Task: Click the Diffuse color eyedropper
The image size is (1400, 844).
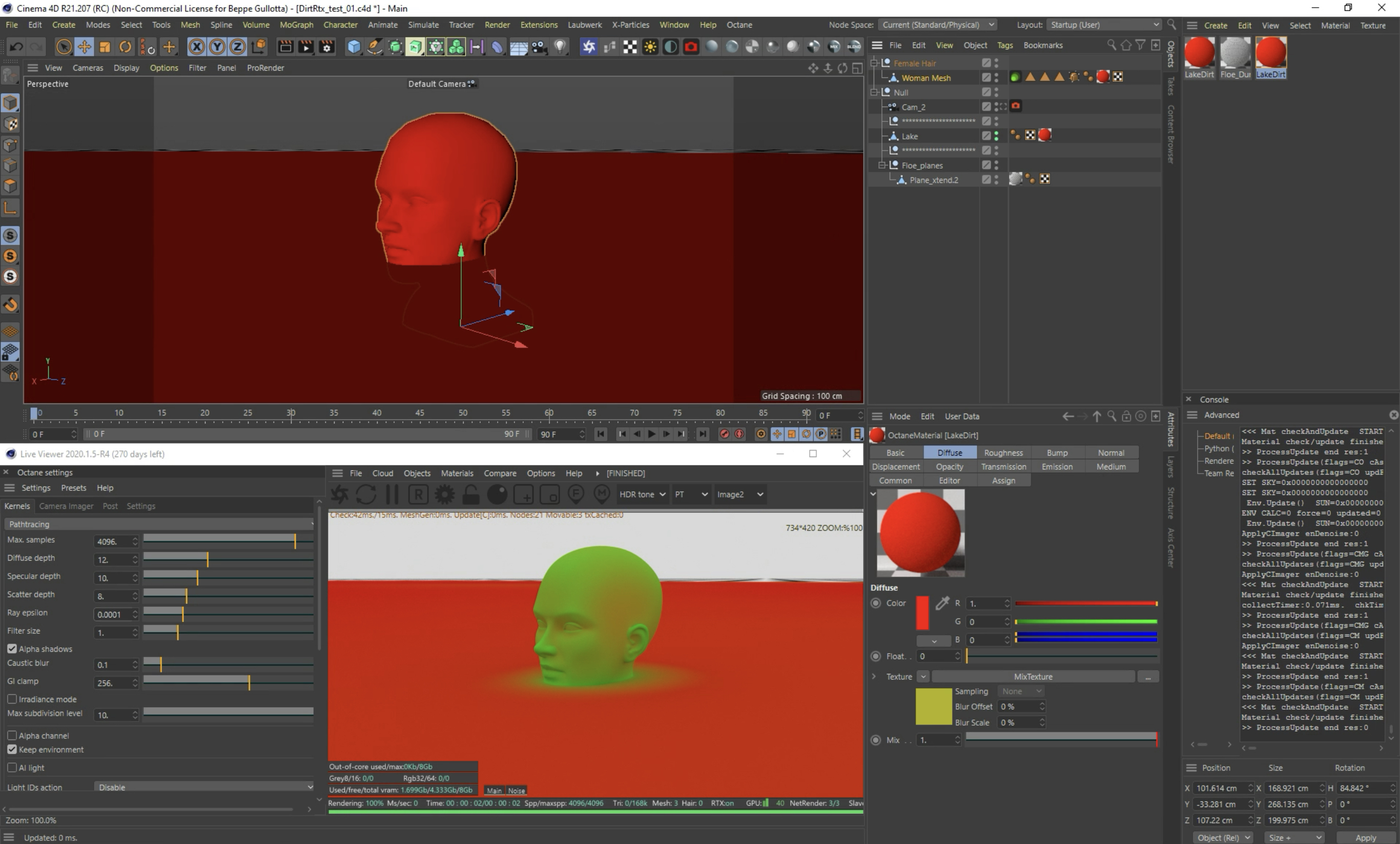Action: point(942,604)
